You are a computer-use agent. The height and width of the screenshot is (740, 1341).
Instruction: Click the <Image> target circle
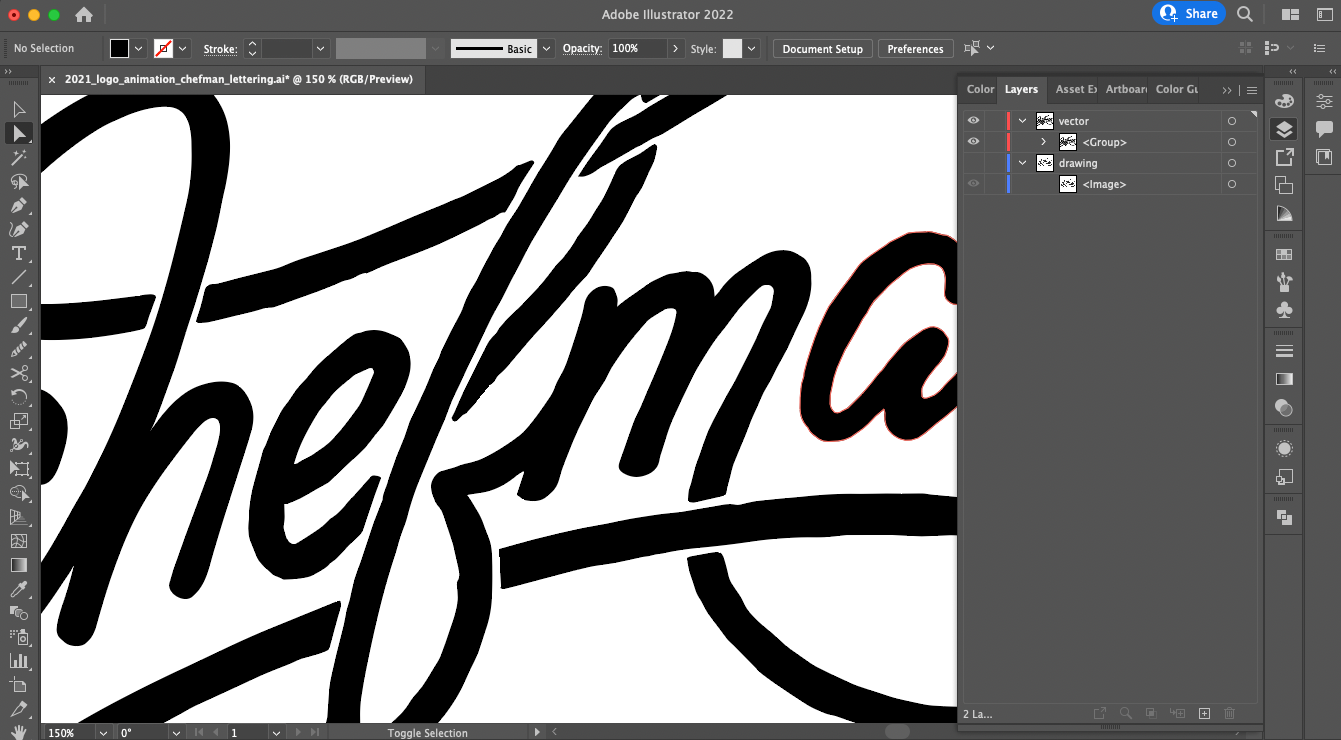(1232, 184)
